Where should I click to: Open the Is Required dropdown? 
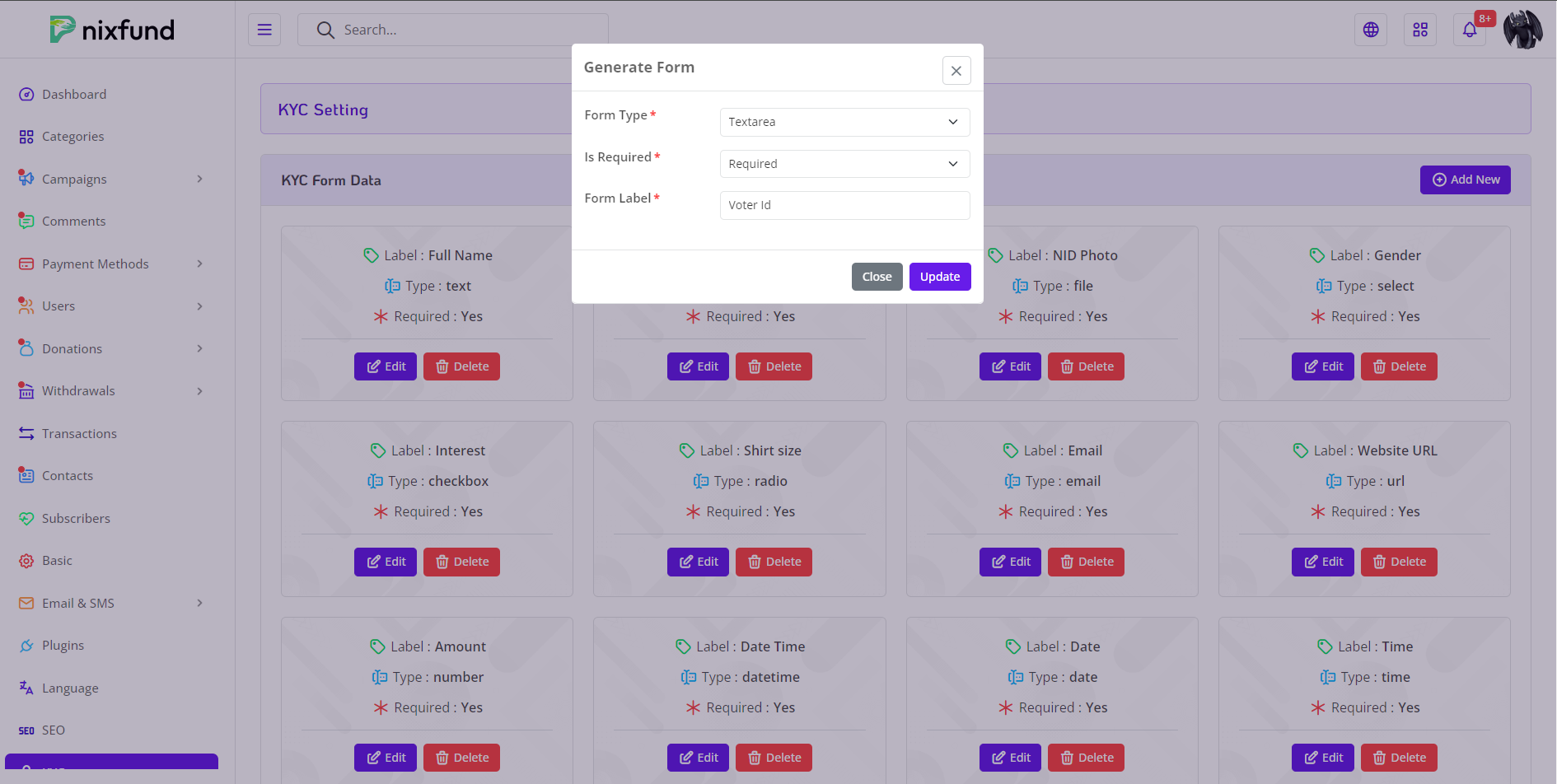coord(844,164)
